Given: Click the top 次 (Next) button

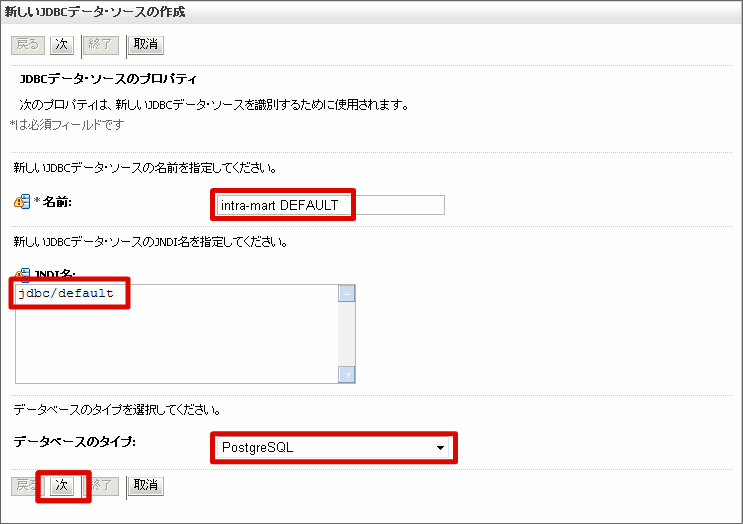Looking at the screenshot, I should tap(62, 45).
